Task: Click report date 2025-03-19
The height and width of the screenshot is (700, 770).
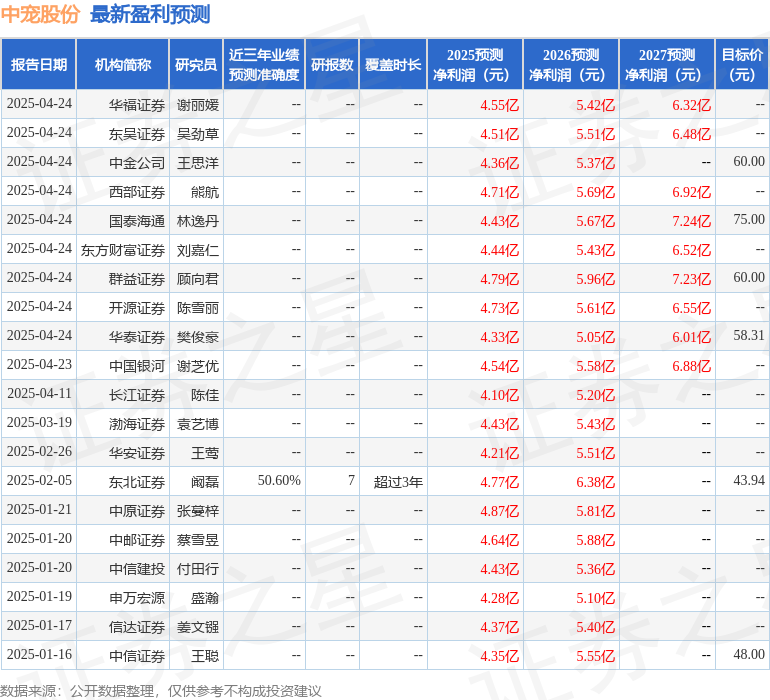Action: pyautogui.click(x=39, y=422)
